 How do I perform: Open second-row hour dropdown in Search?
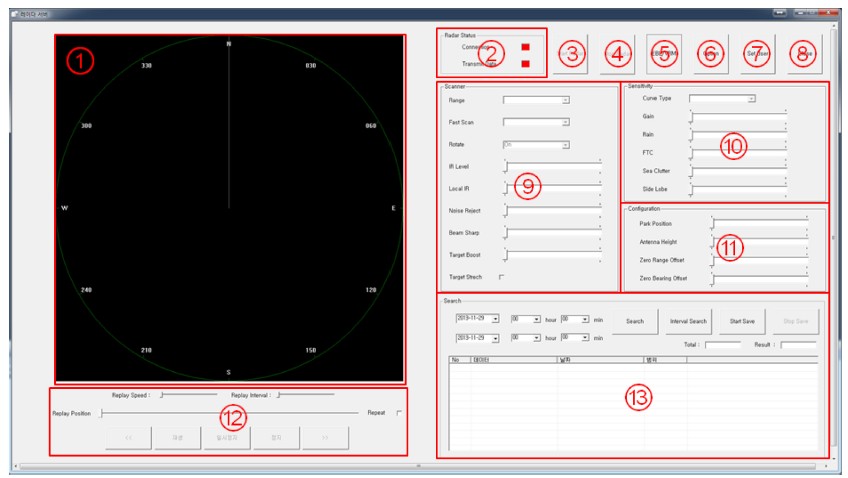[x=526, y=338]
